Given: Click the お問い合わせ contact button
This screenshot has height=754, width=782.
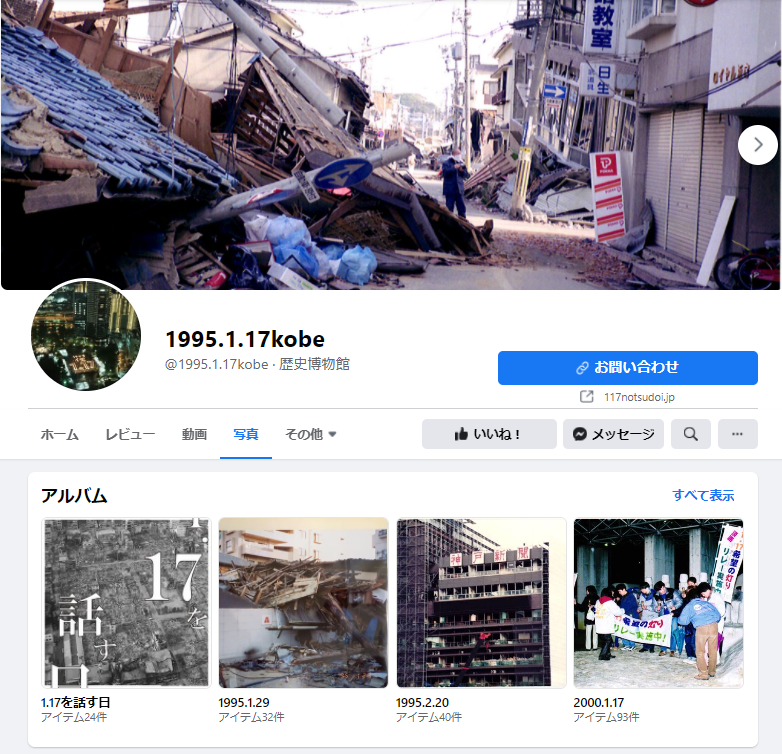Looking at the screenshot, I should click(628, 368).
